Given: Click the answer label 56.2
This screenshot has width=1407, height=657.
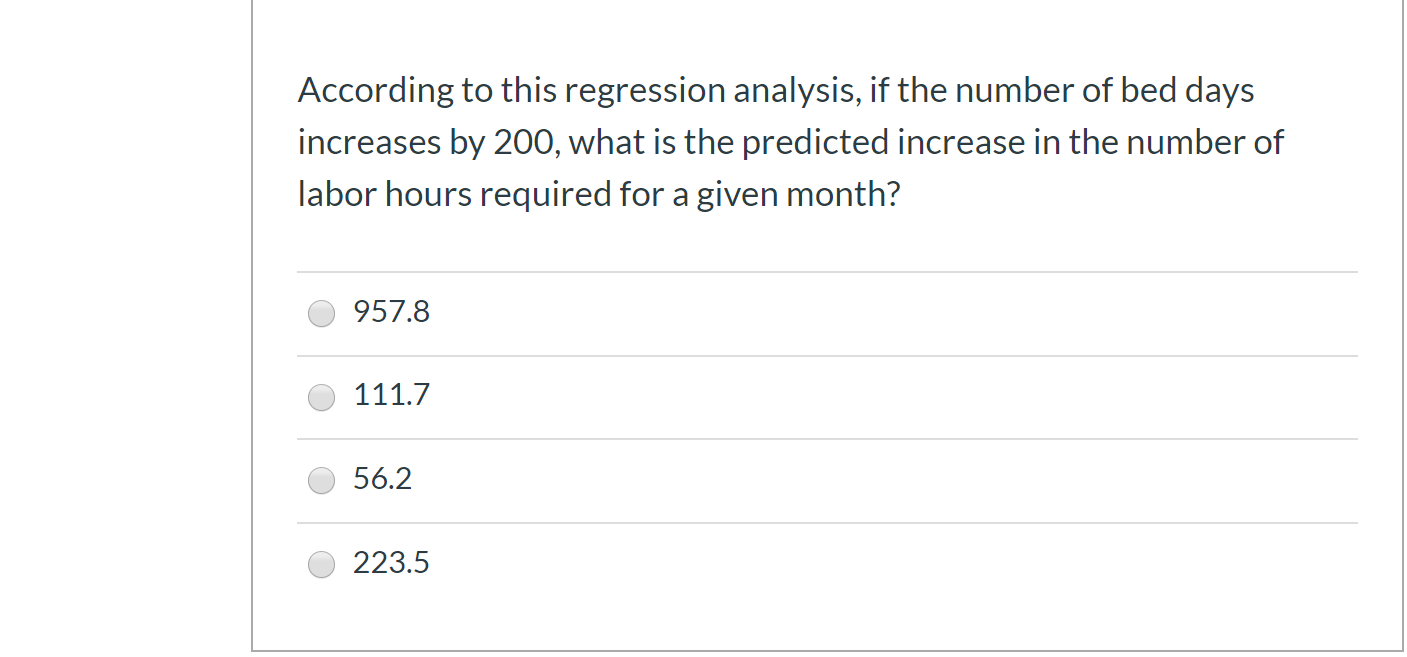Looking at the screenshot, I should pyautogui.click(x=381, y=479).
